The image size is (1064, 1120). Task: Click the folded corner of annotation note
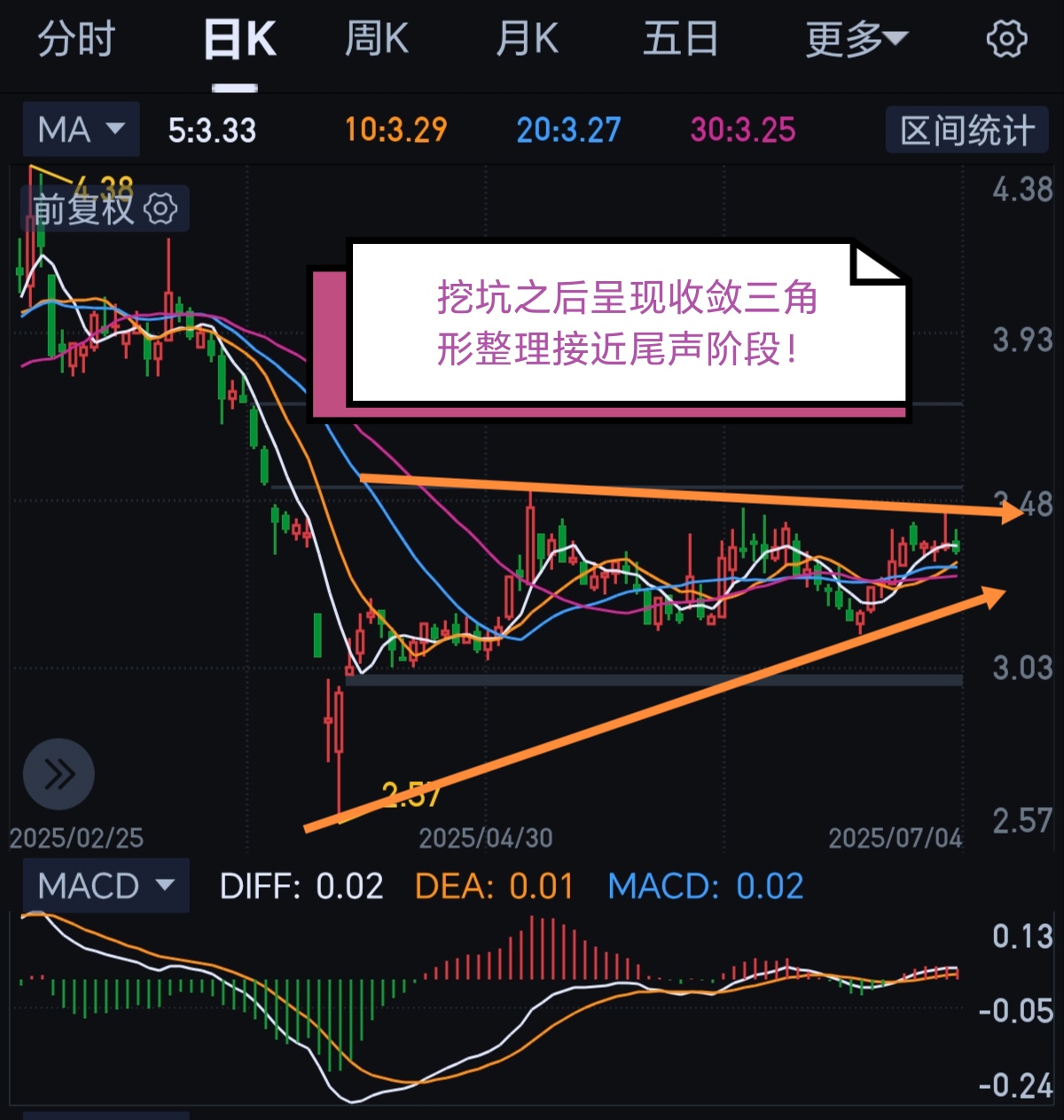[x=876, y=264]
